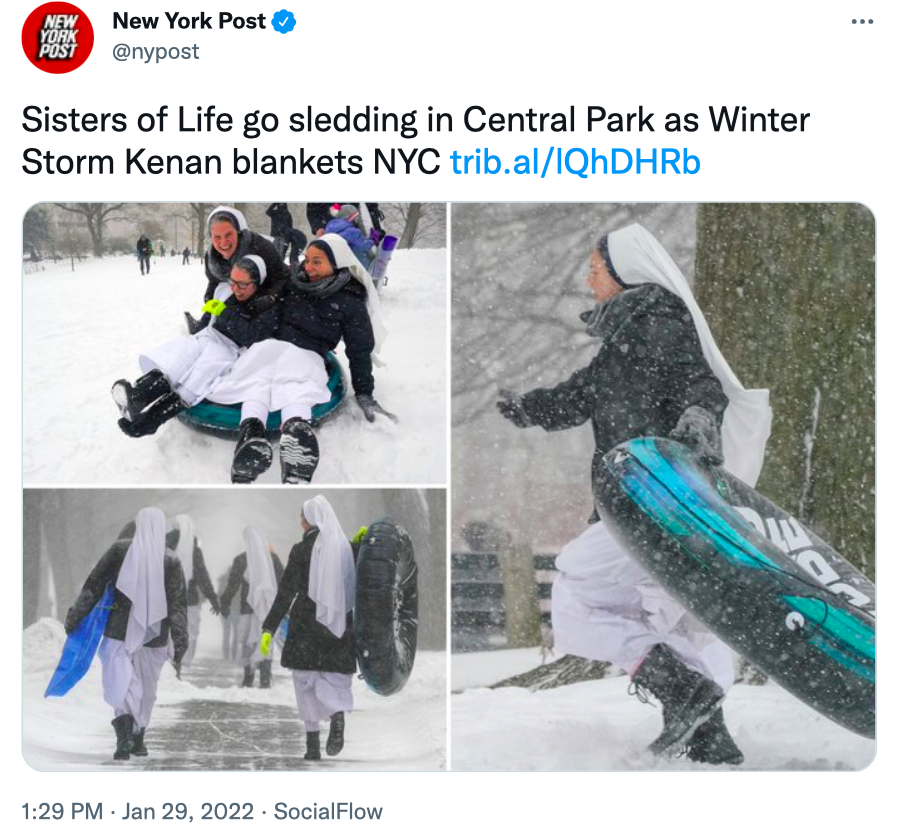Click the 1:29 PM timestamp
The width and height of the screenshot is (899, 828).
(62, 811)
